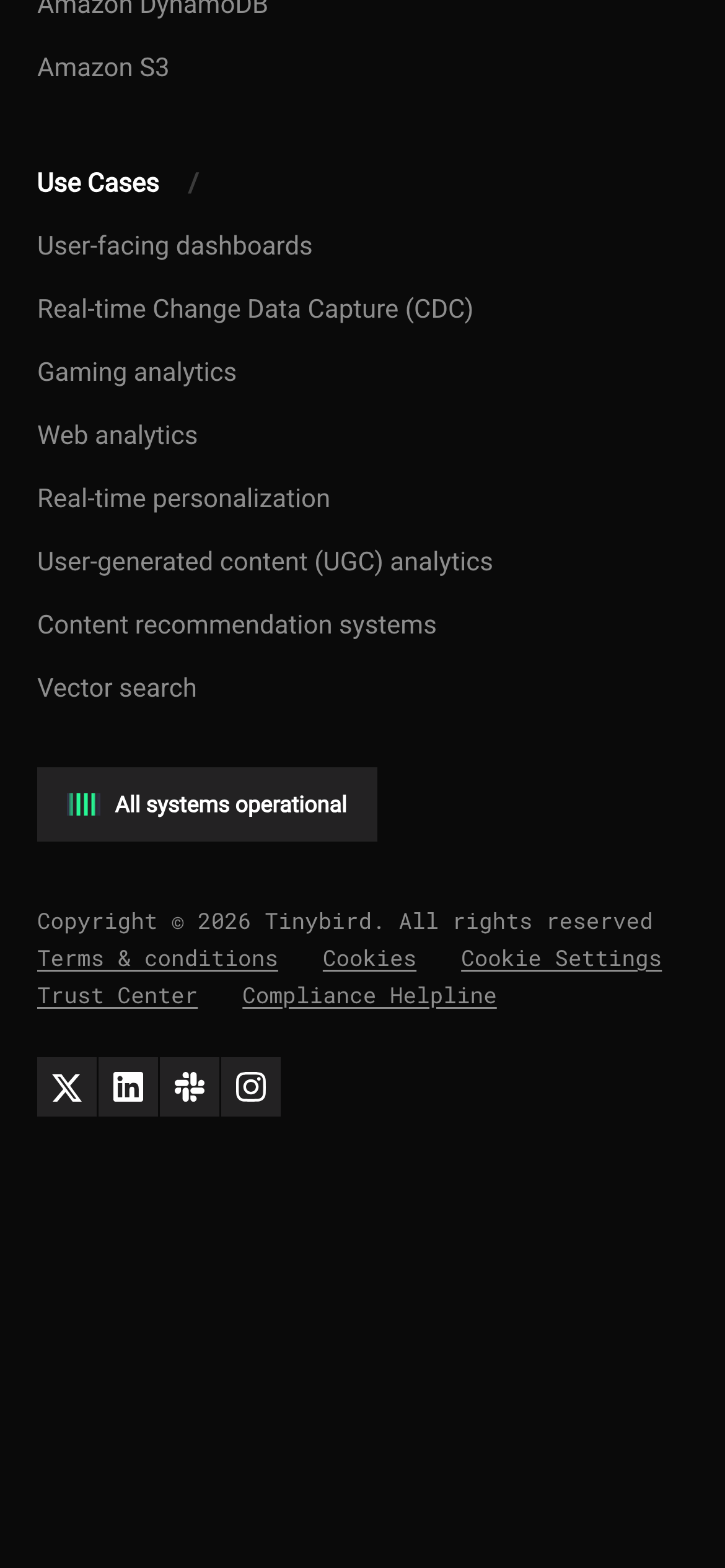The height and width of the screenshot is (1568, 725).
Task: Open the Vector search link
Action: tap(117, 688)
